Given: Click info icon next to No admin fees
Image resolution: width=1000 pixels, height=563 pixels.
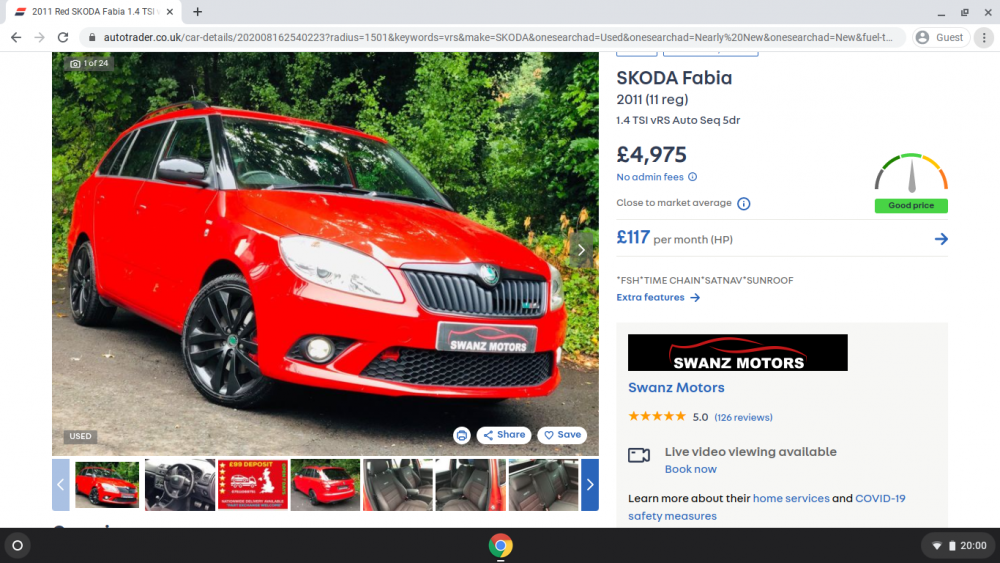Looking at the screenshot, I should tap(693, 177).
